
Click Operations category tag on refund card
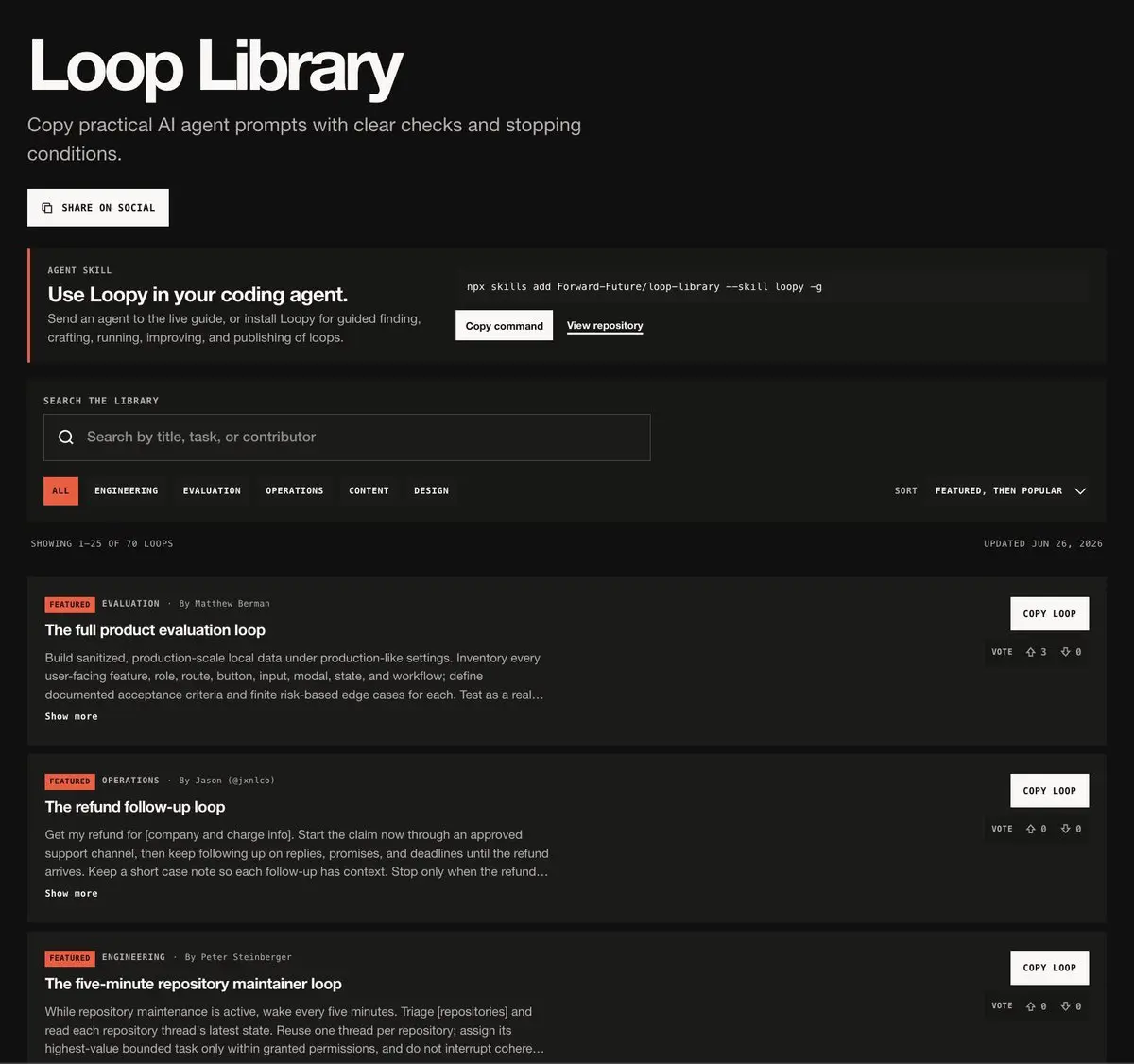tap(130, 781)
